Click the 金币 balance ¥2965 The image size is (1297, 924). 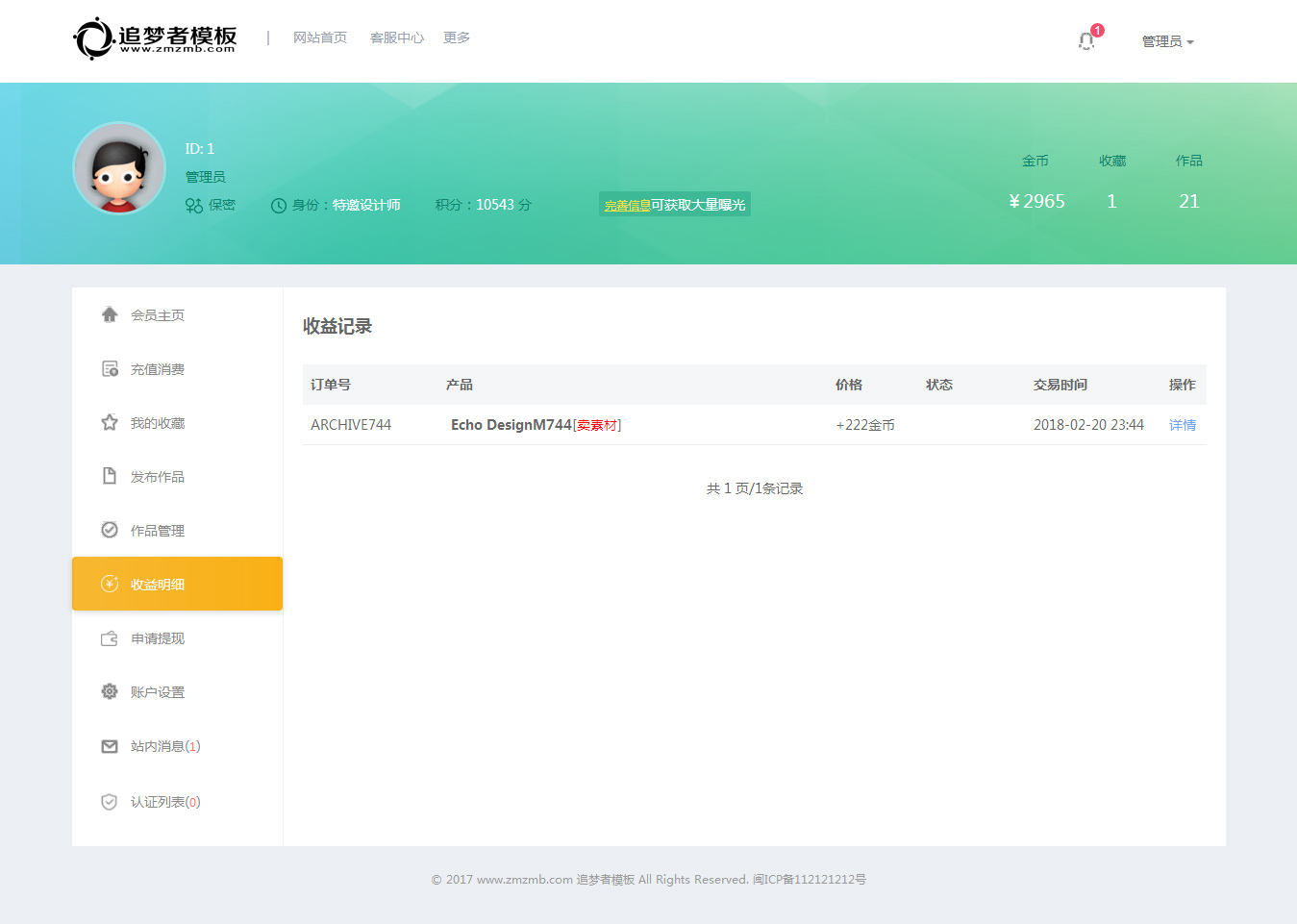(x=1036, y=201)
